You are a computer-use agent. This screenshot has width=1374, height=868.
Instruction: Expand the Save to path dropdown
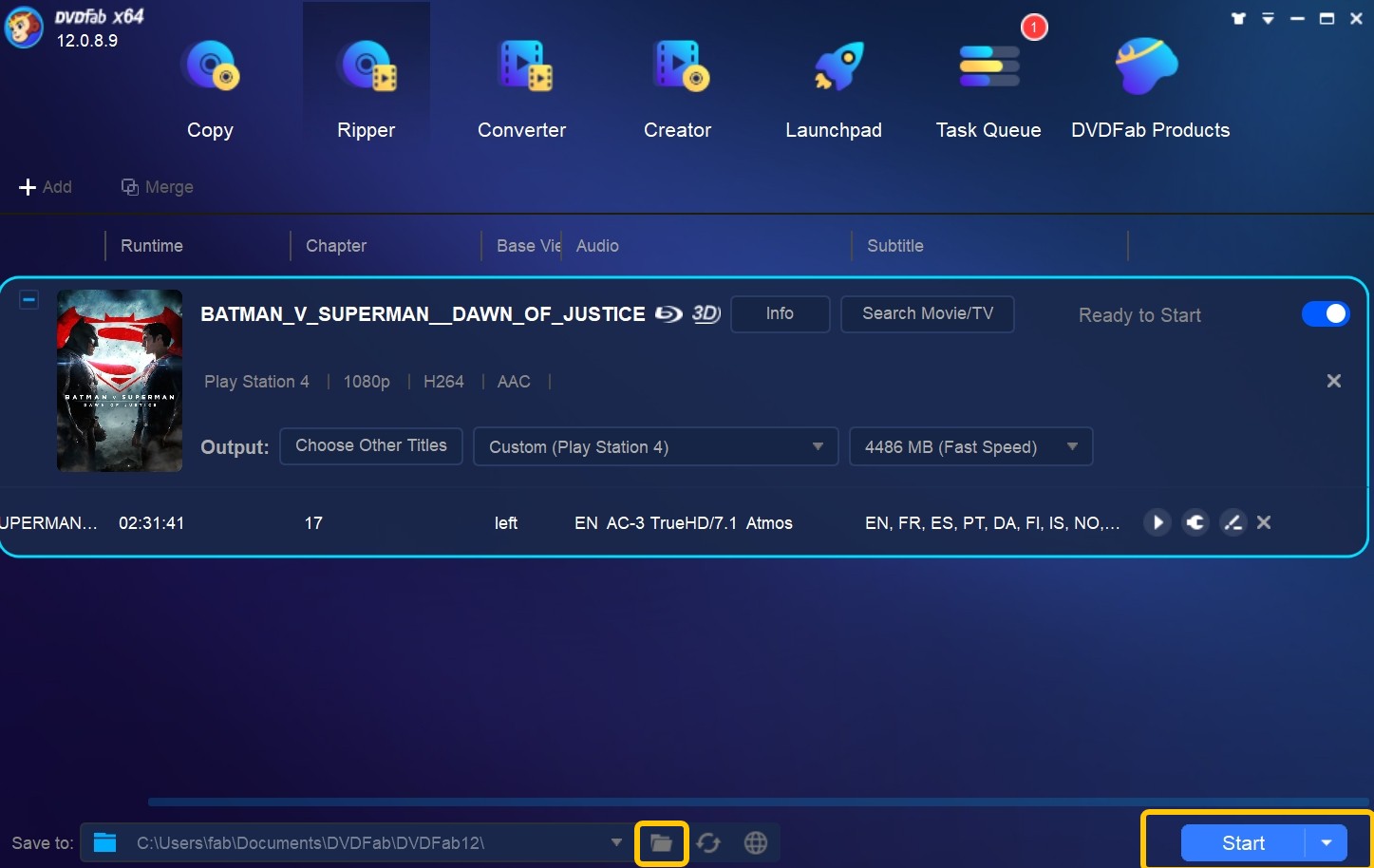click(616, 843)
